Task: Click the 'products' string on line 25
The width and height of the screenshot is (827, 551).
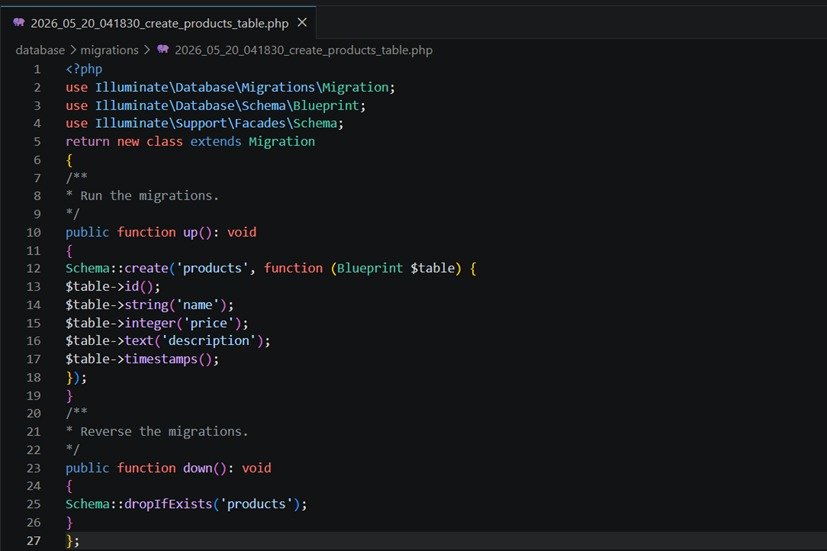Action: tap(256, 504)
